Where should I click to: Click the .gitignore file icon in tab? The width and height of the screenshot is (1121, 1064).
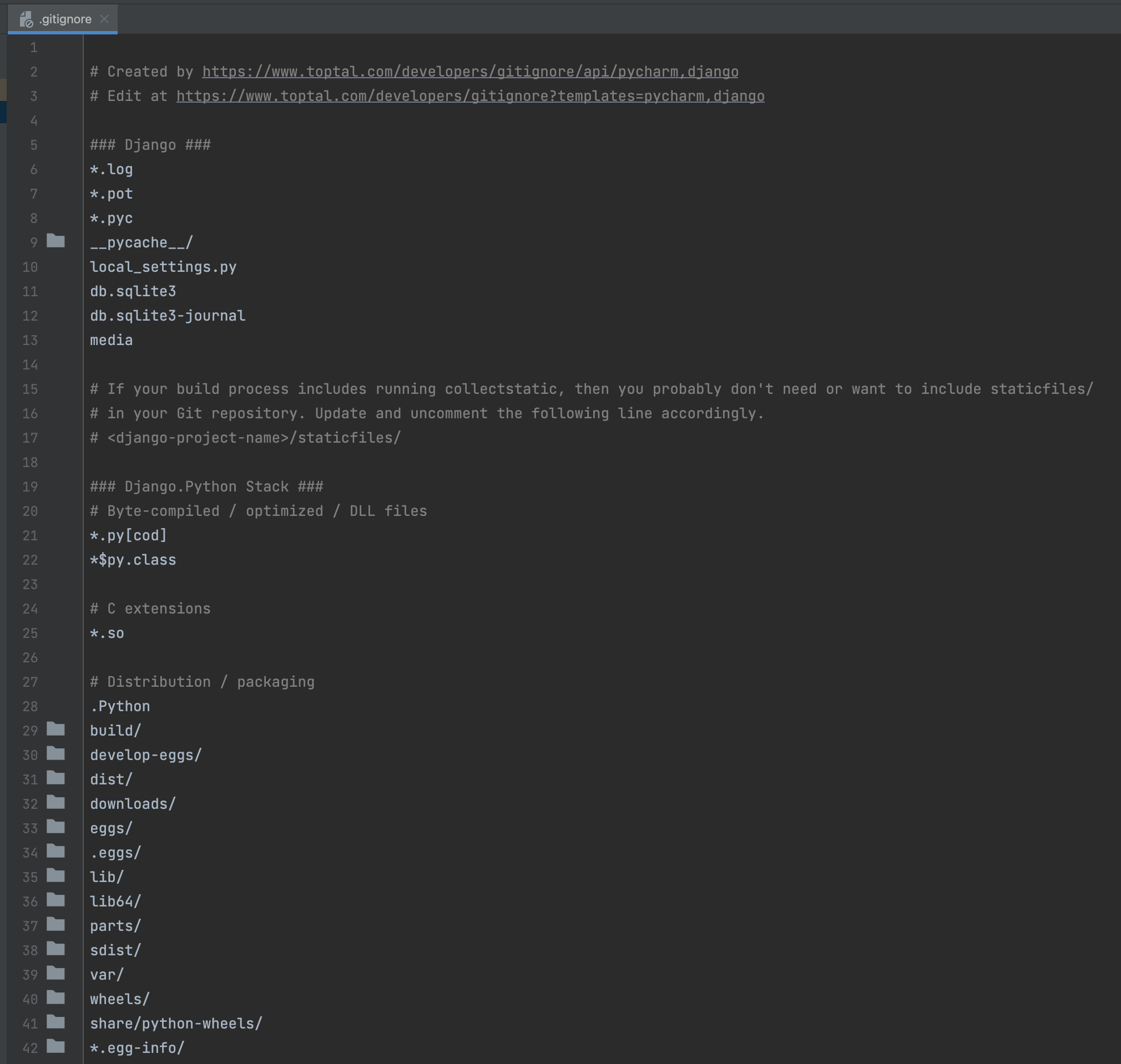pyautogui.click(x=26, y=20)
